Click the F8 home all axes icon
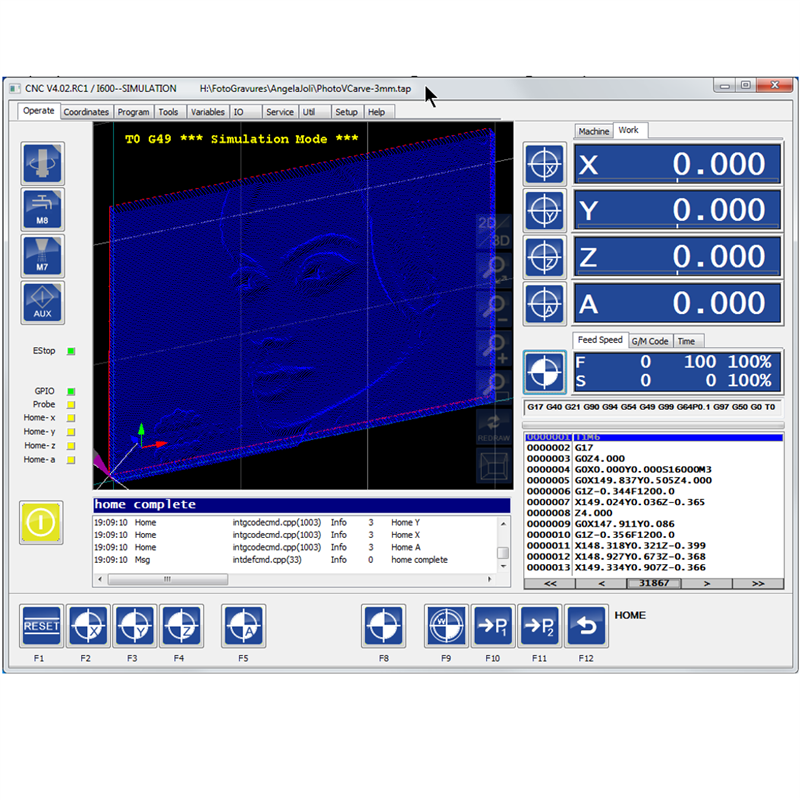800x800 pixels. [x=382, y=626]
